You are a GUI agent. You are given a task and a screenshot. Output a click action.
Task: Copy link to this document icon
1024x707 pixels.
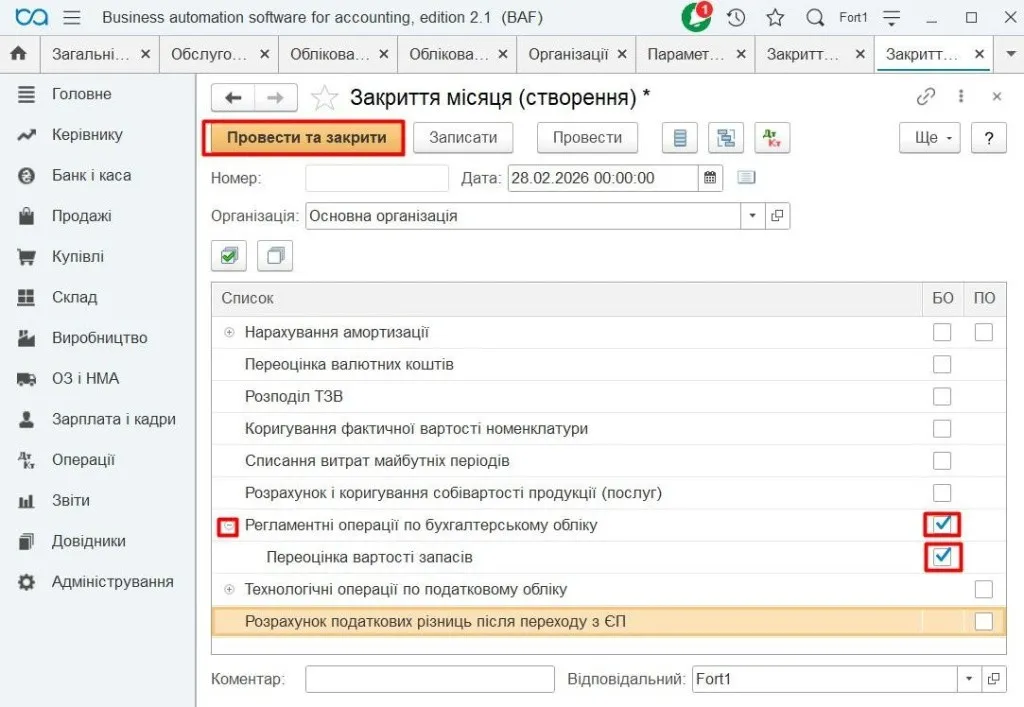point(925,97)
